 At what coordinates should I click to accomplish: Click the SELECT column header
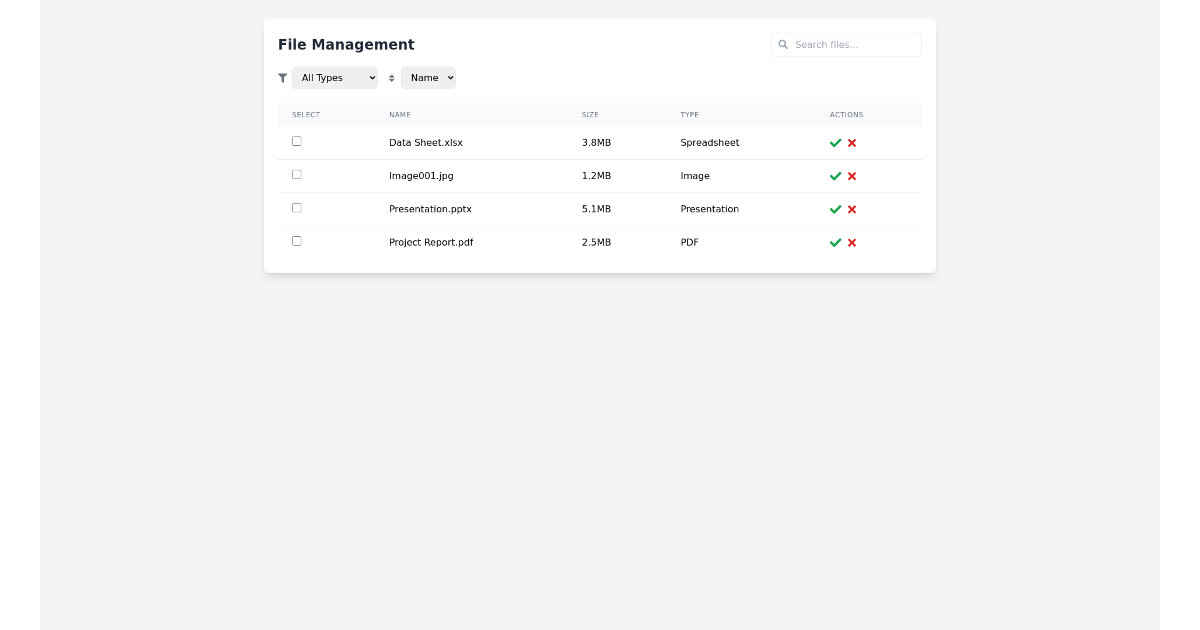pyautogui.click(x=305, y=114)
